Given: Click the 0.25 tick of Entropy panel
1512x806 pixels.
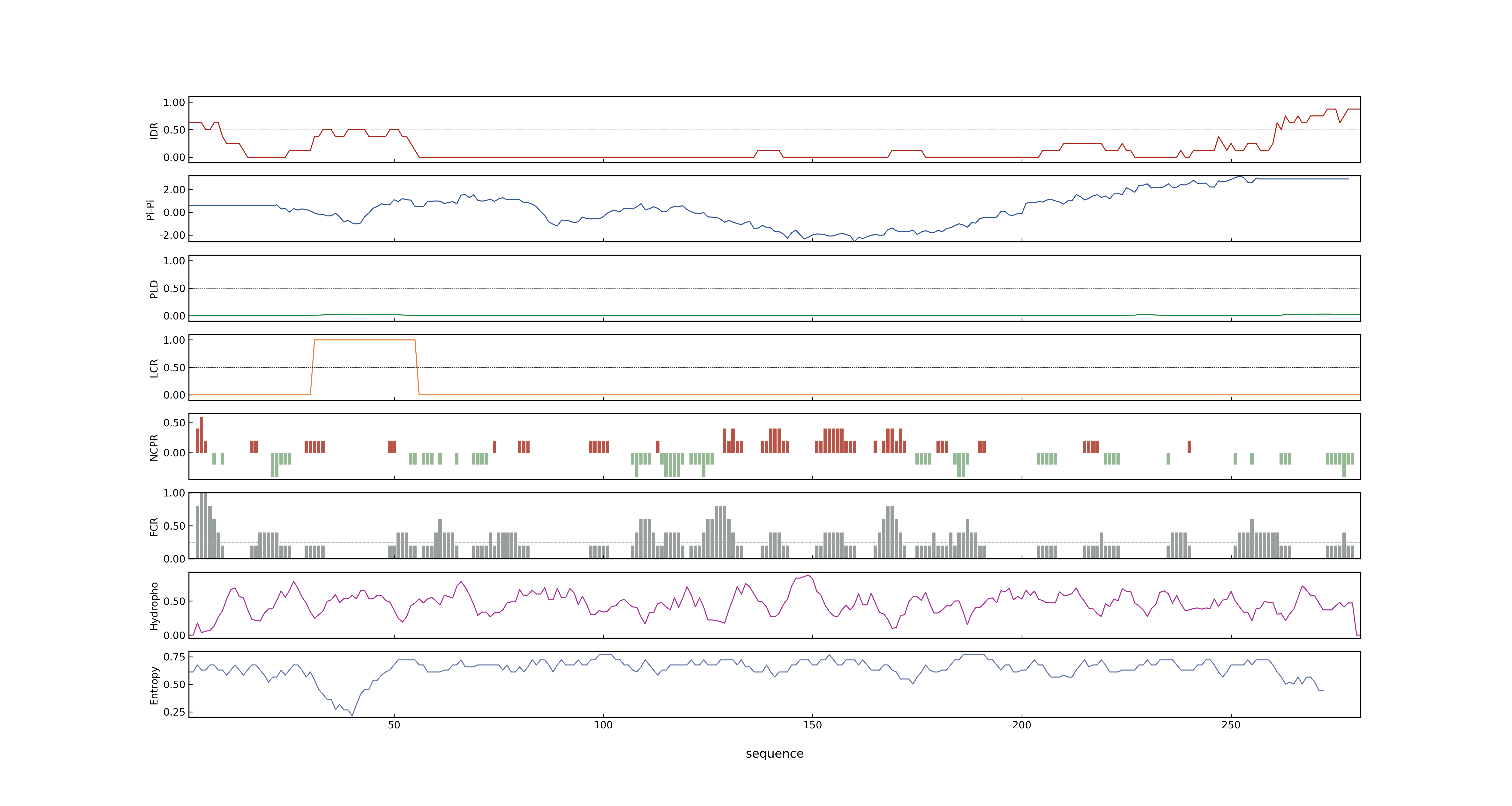Looking at the screenshot, I should click(174, 712).
